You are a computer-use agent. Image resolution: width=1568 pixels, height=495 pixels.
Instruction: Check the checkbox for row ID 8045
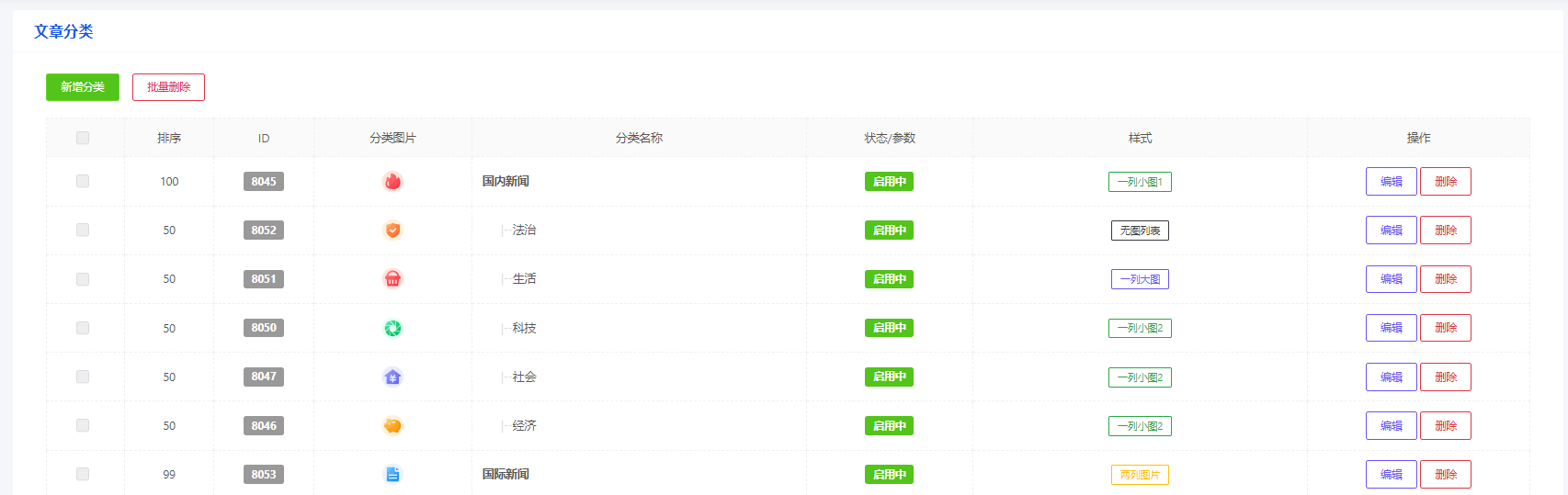point(83,182)
